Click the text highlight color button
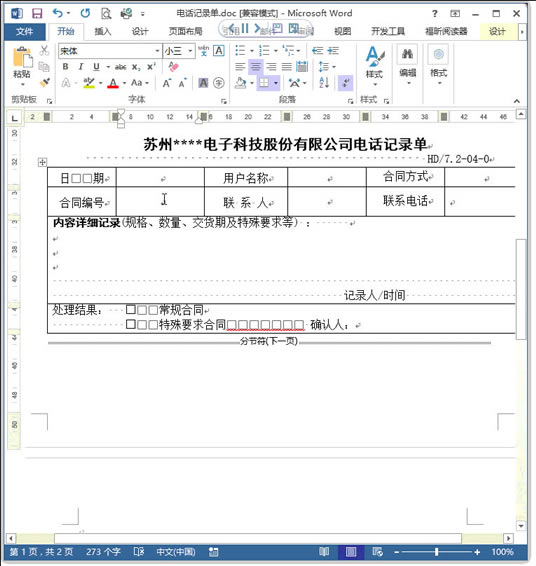536x566 pixels. [x=89, y=83]
